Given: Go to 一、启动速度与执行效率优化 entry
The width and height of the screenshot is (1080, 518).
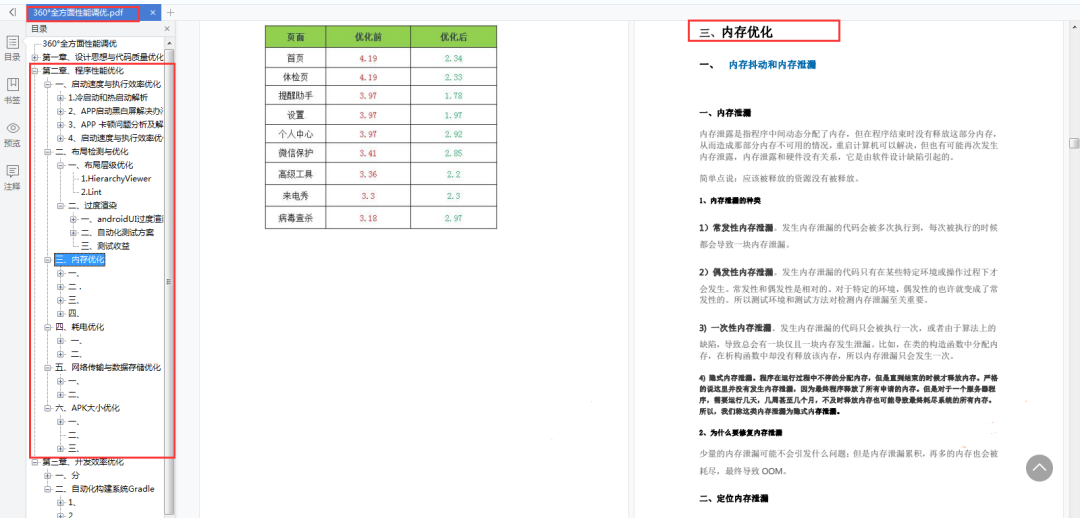Looking at the screenshot, I should coord(108,84).
